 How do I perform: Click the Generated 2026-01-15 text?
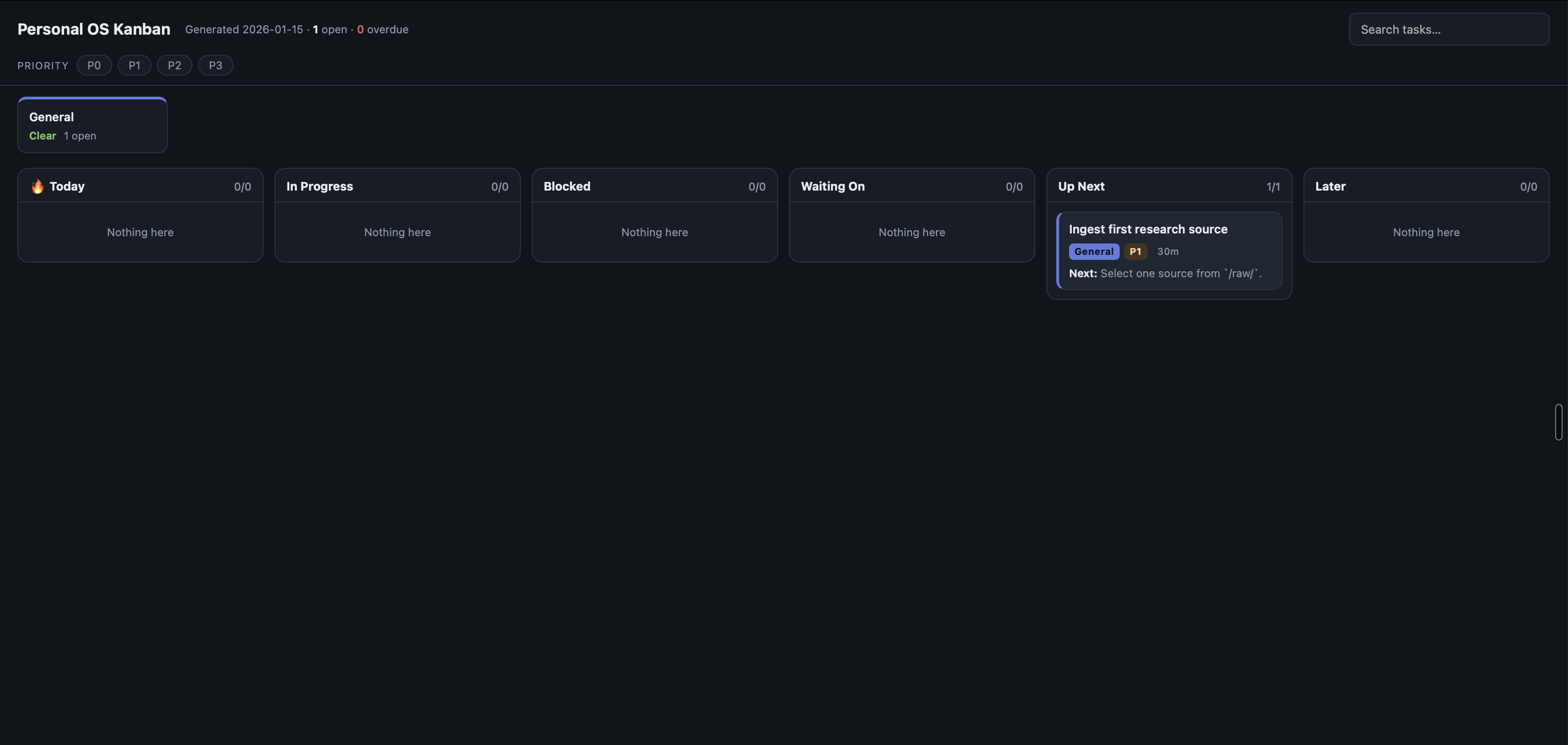tap(244, 29)
